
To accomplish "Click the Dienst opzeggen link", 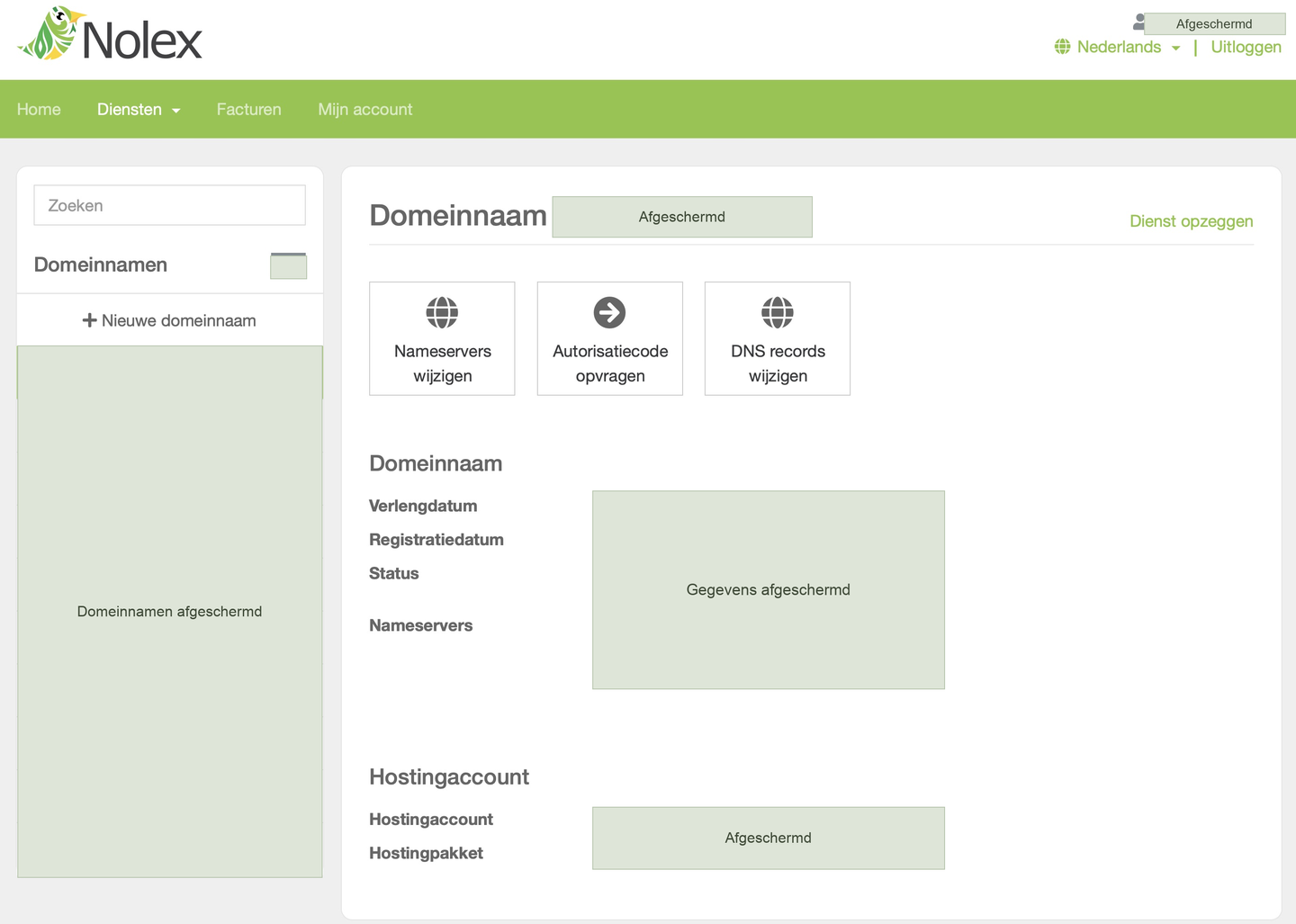I will [1191, 221].
